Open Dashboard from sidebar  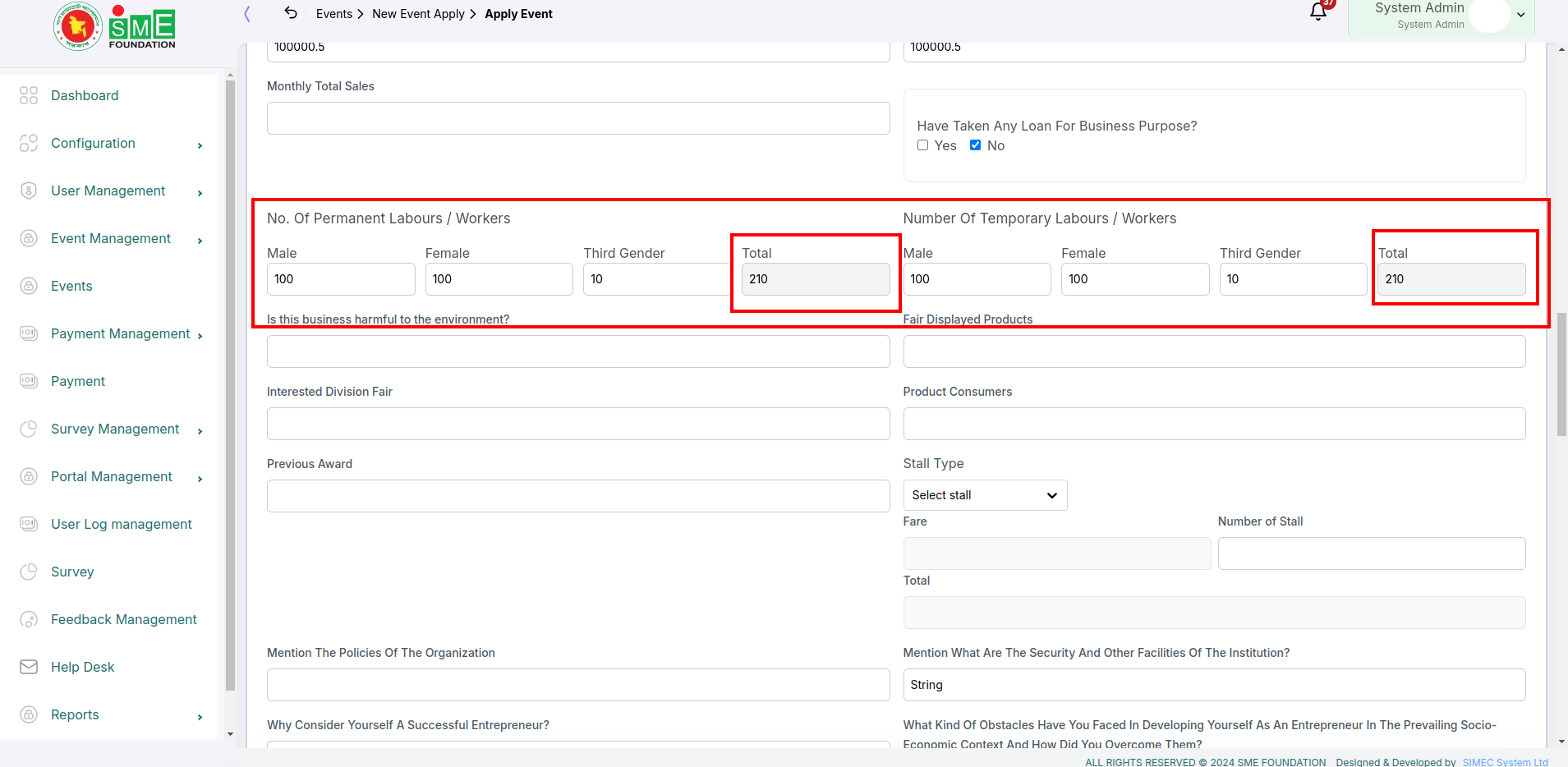[85, 95]
